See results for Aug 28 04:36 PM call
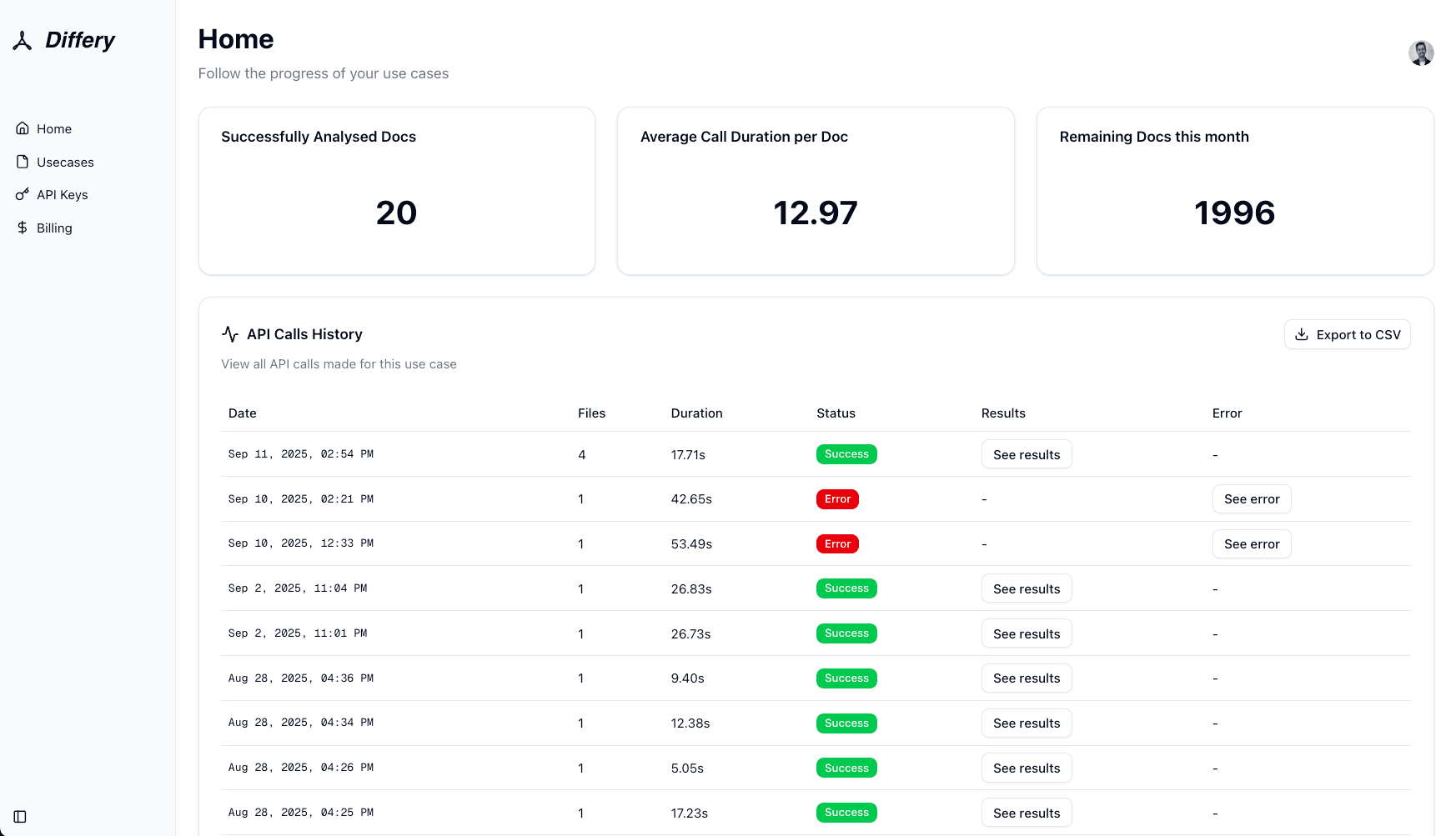Image resolution: width=1456 pixels, height=836 pixels. 1026,678
